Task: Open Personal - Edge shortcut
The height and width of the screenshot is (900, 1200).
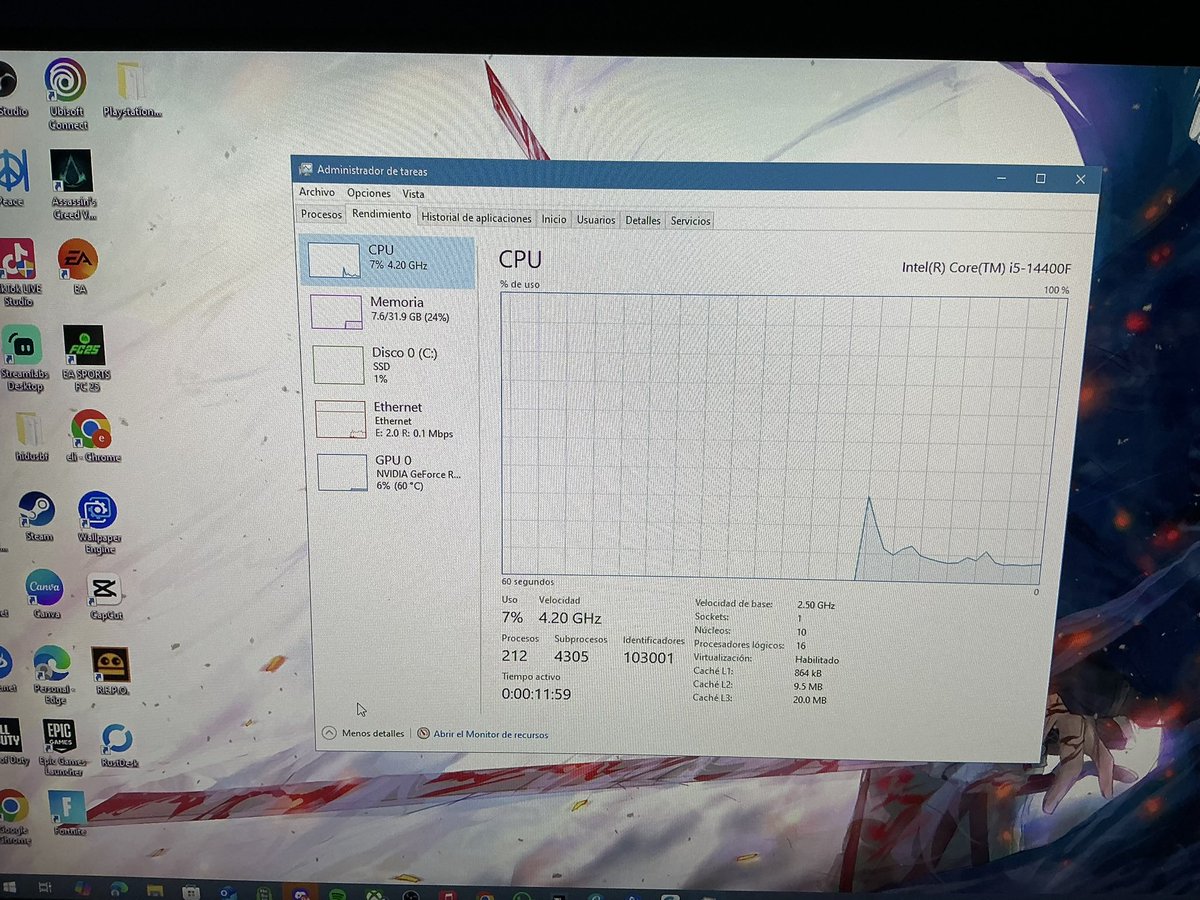Action: point(52,676)
